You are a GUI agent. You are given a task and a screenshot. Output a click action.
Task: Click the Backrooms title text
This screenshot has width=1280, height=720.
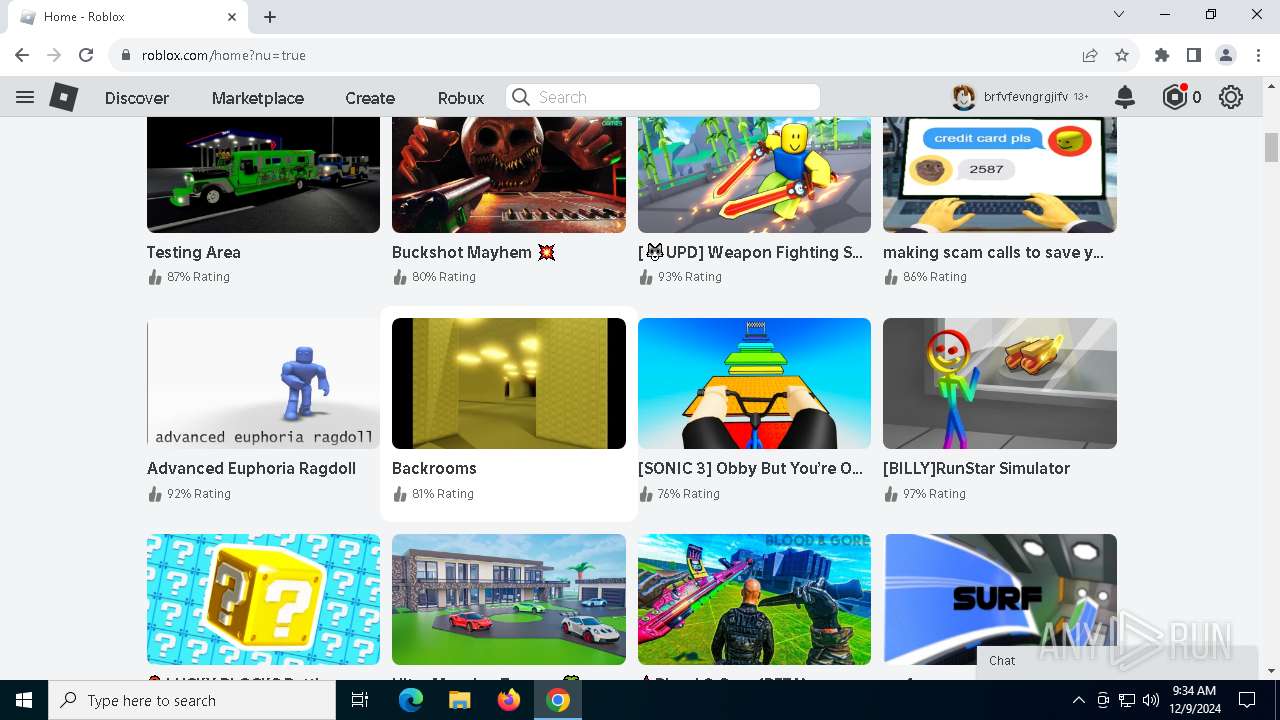coord(434,468)
